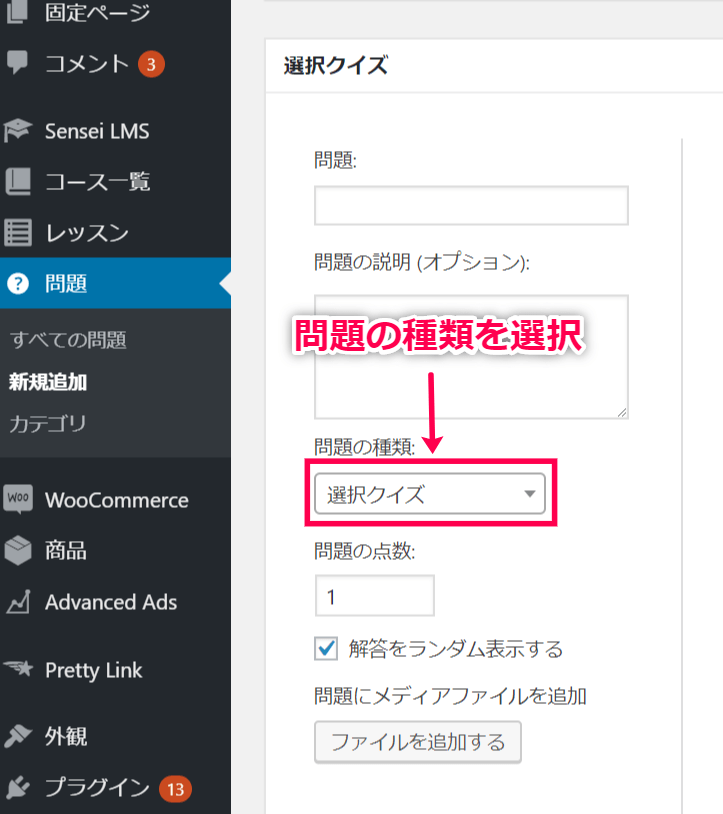Click the コメント speech bubble icon
723x814 pixels.
17,62
